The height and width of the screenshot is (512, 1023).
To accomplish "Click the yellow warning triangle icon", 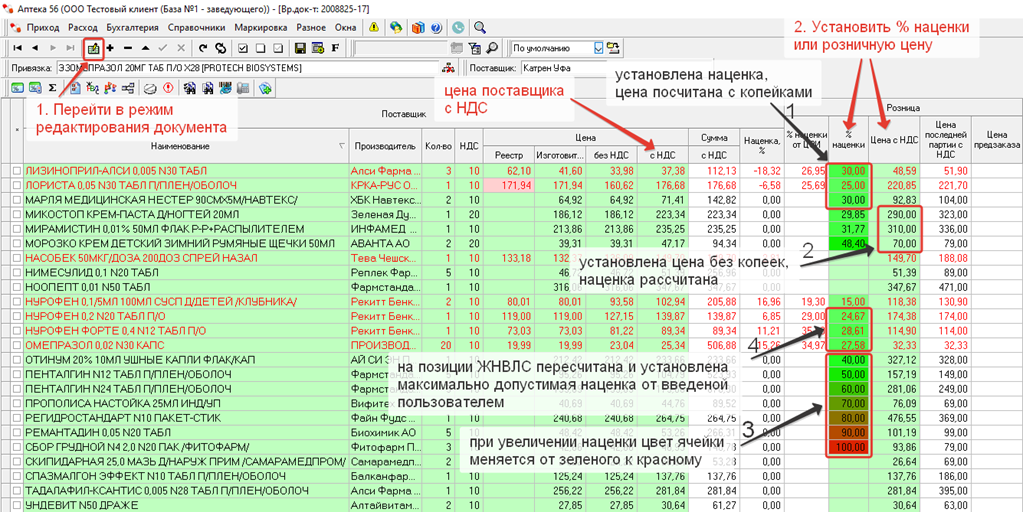I will point(374,27).
